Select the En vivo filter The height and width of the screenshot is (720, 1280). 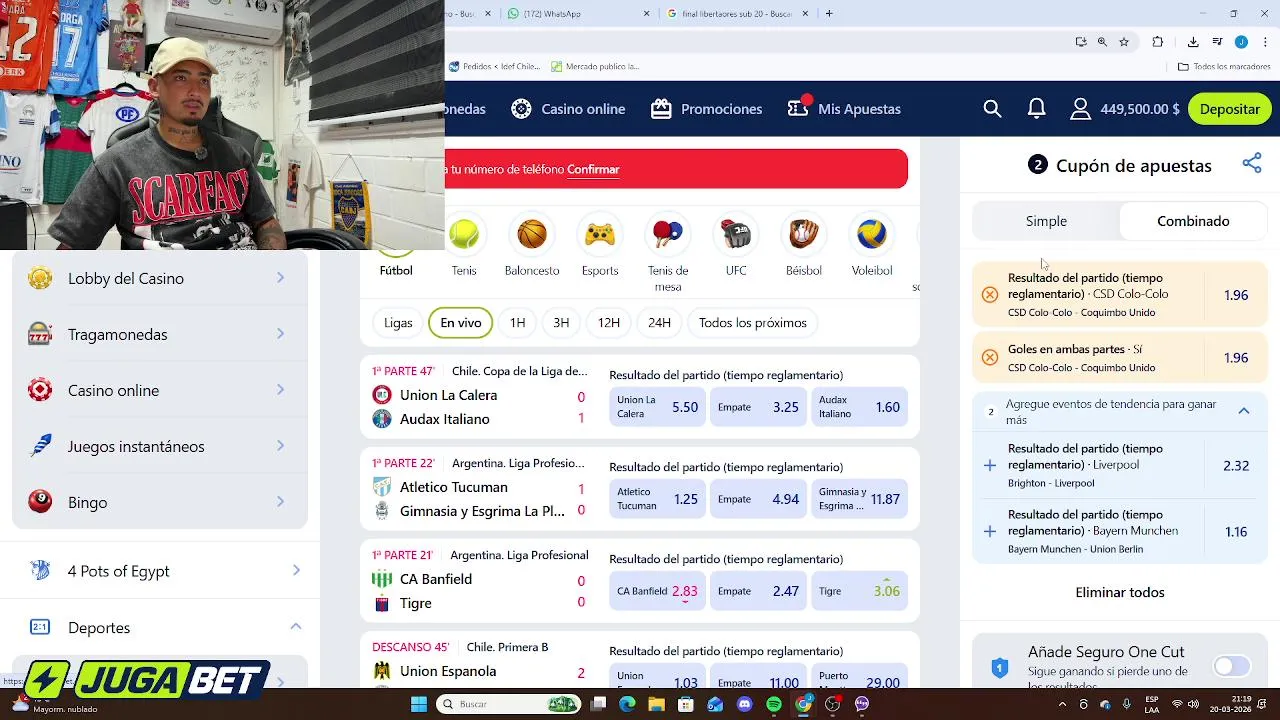pos(461,323)
